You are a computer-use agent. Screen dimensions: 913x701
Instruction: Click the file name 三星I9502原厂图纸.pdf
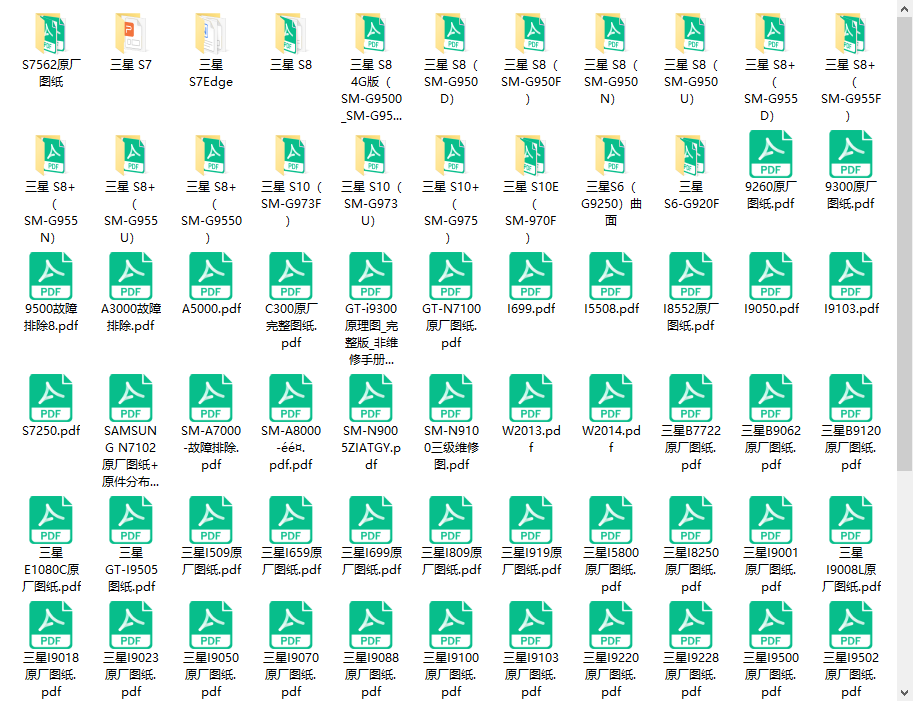point(851,675)
